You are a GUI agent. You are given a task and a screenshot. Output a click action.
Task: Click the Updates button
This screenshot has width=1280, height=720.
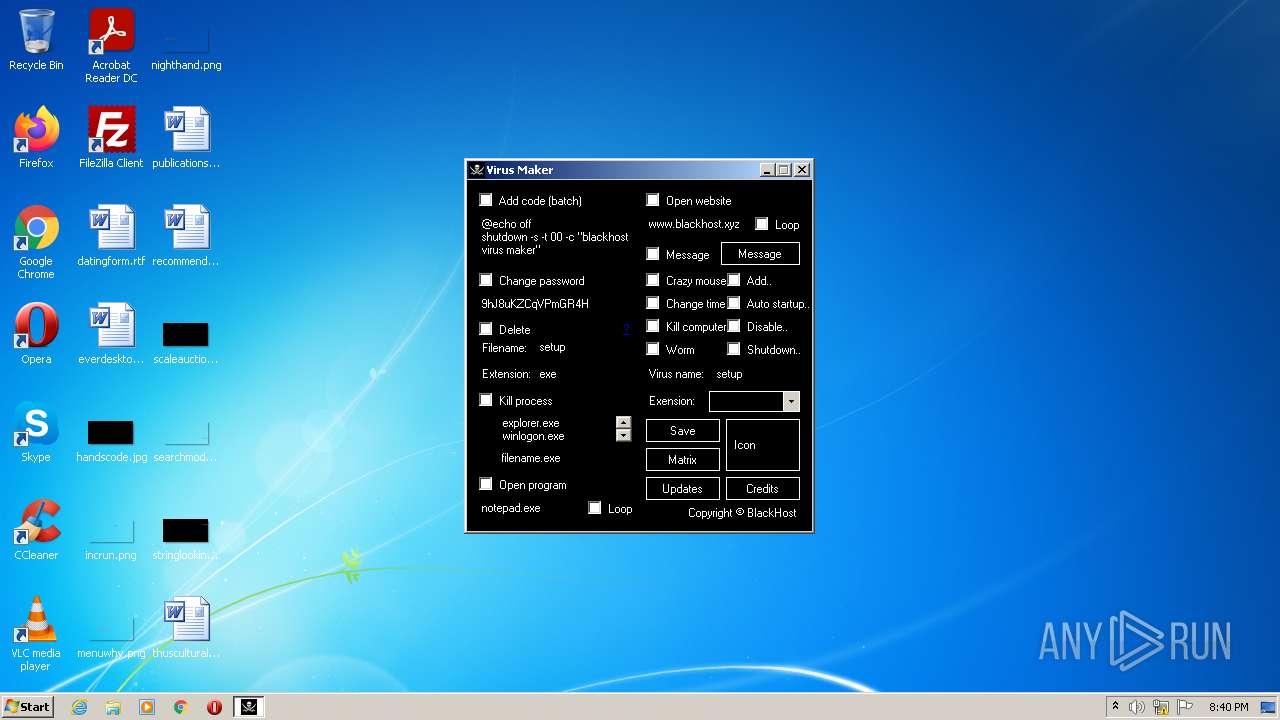(683, 489)
